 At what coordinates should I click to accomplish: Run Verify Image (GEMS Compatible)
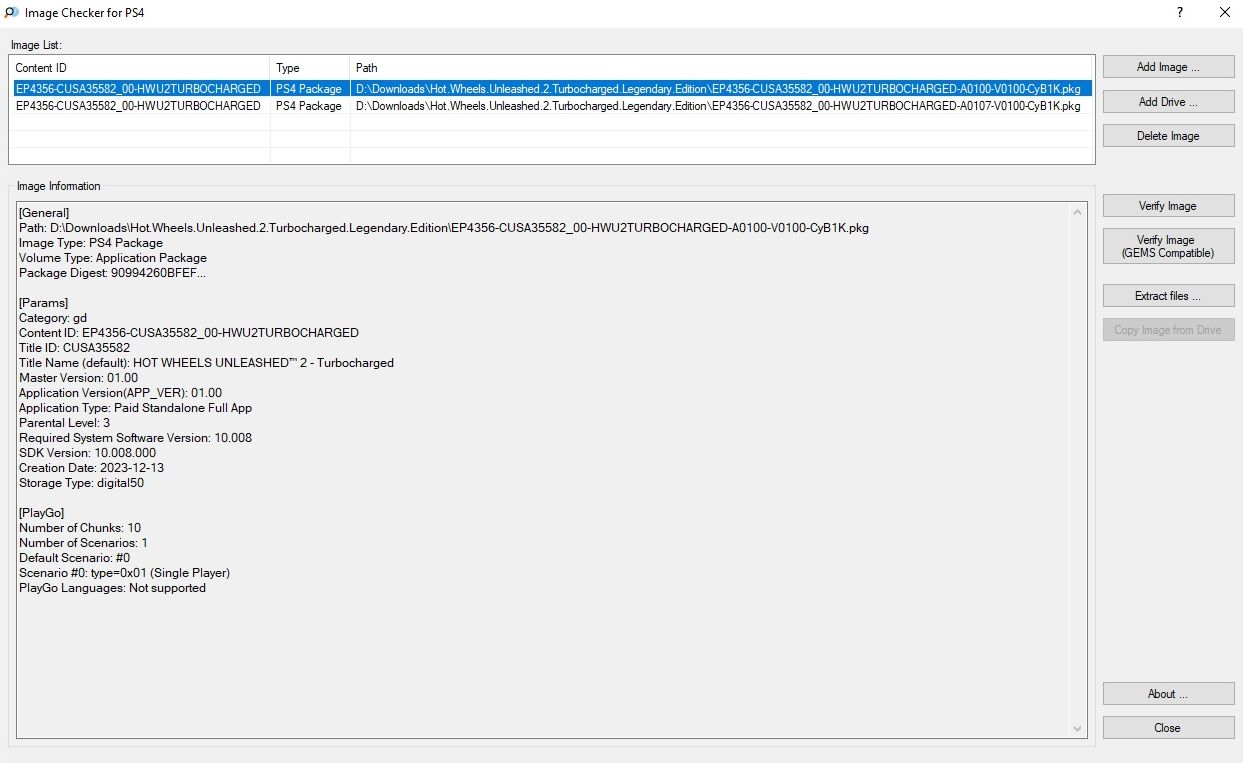click(x=1168, y=246)
